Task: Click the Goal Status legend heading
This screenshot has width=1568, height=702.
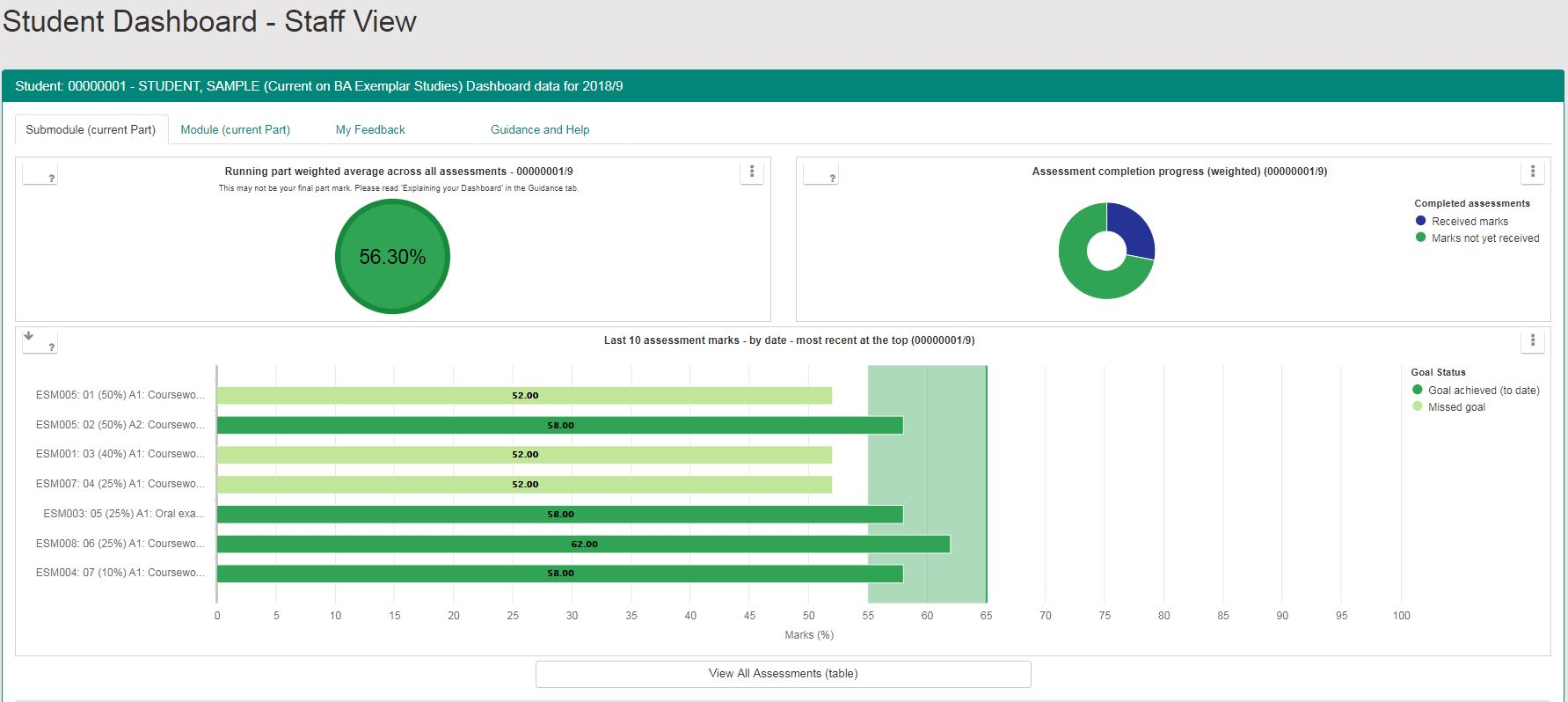Action: [x=1438, y=372]
